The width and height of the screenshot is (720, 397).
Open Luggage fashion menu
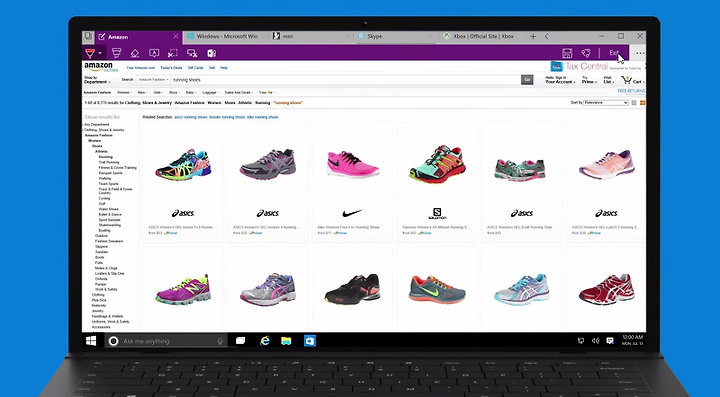pos(209,92)
